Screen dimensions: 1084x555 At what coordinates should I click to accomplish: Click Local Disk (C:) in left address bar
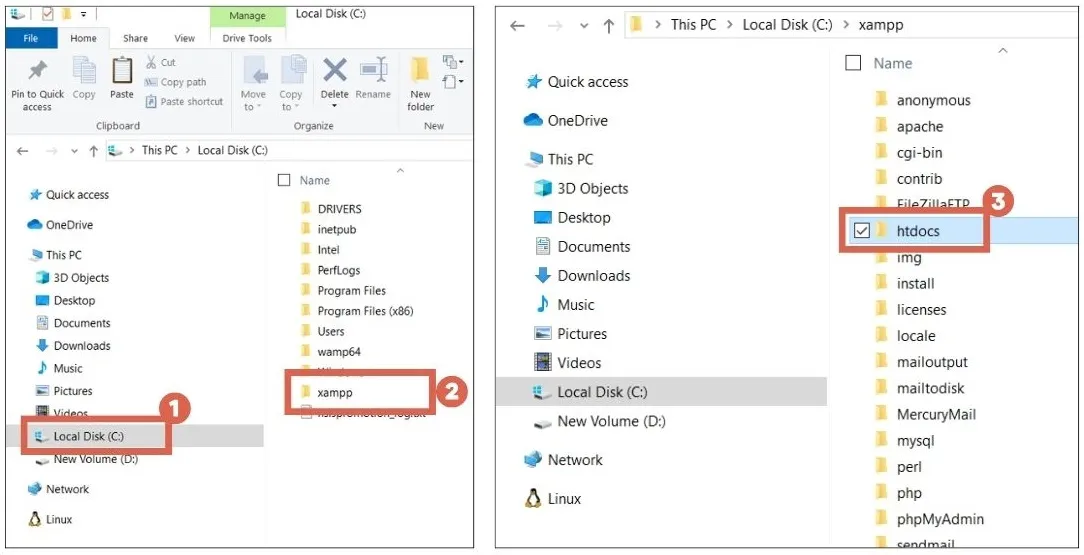click(x=232, y=150)
